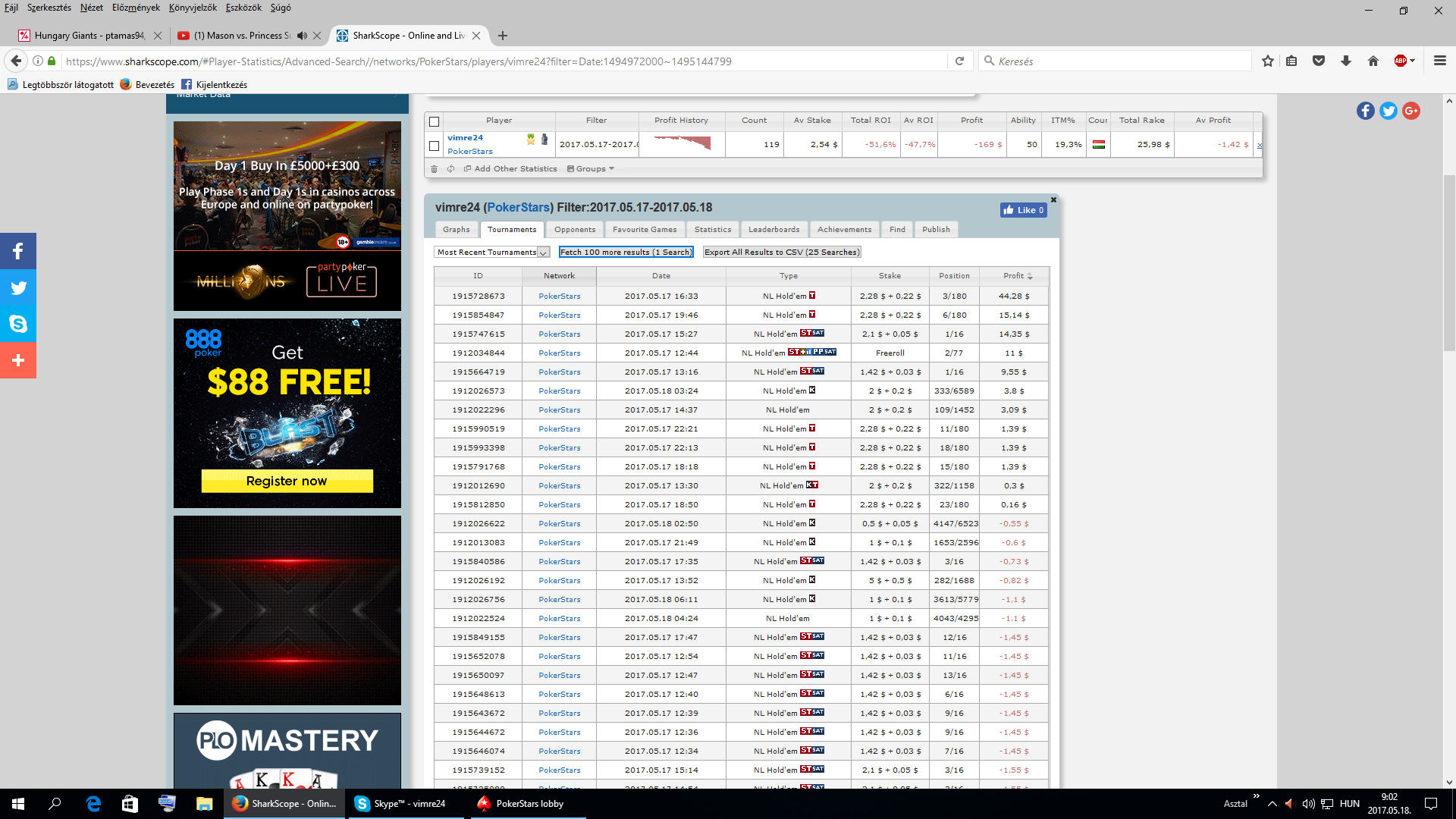Click Register now on the 888 poker ad
Image resolution: width=1456 pixels, height=819 pixels.
(x=287, y=481)
